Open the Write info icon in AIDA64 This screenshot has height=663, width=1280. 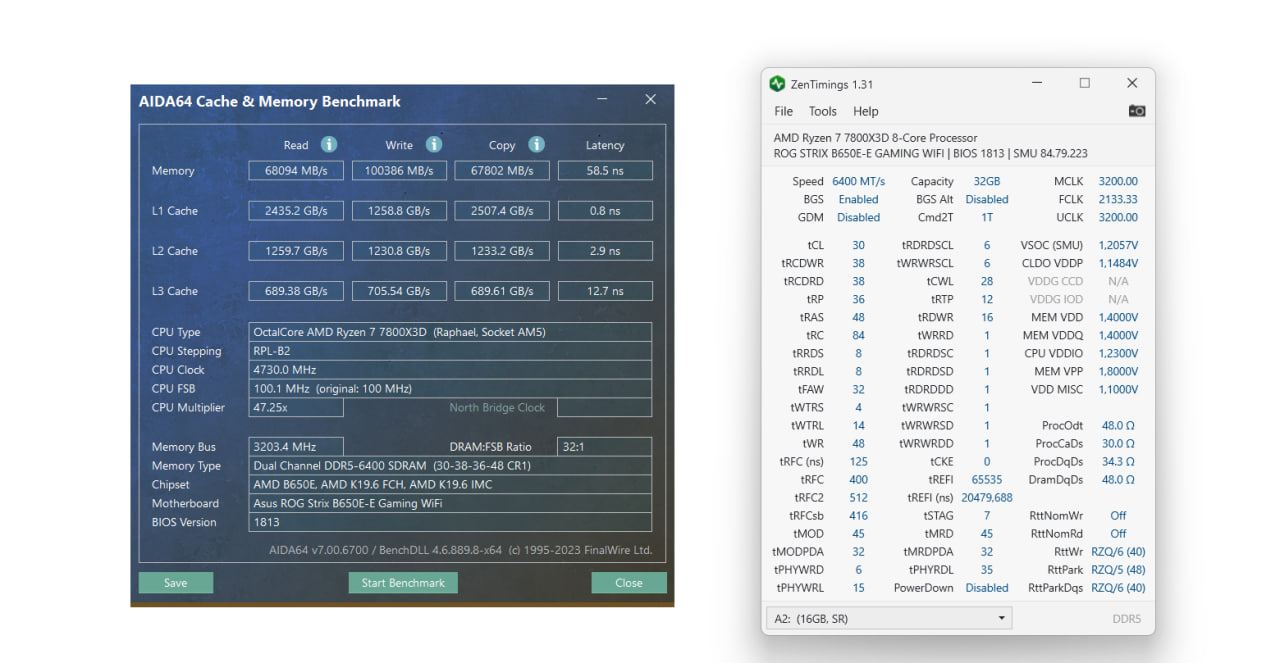pos(433,144)
